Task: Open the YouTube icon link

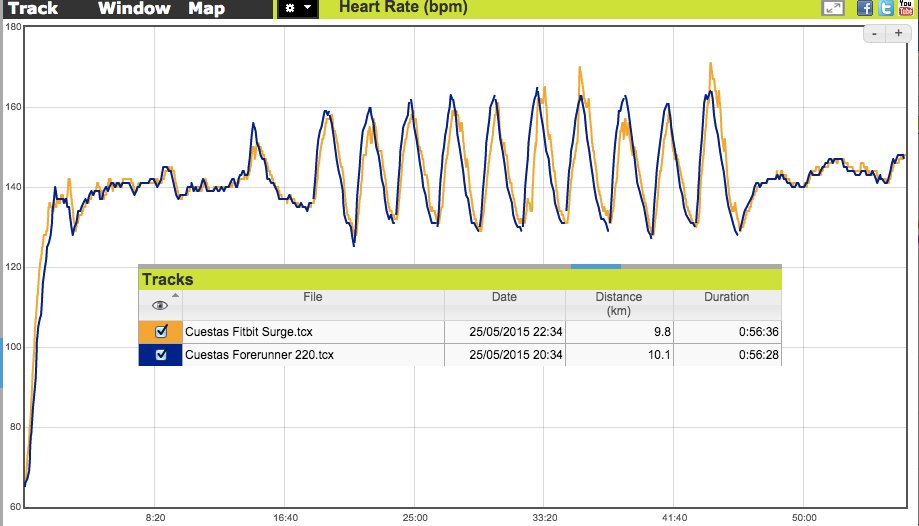Action: pos(906,8)
